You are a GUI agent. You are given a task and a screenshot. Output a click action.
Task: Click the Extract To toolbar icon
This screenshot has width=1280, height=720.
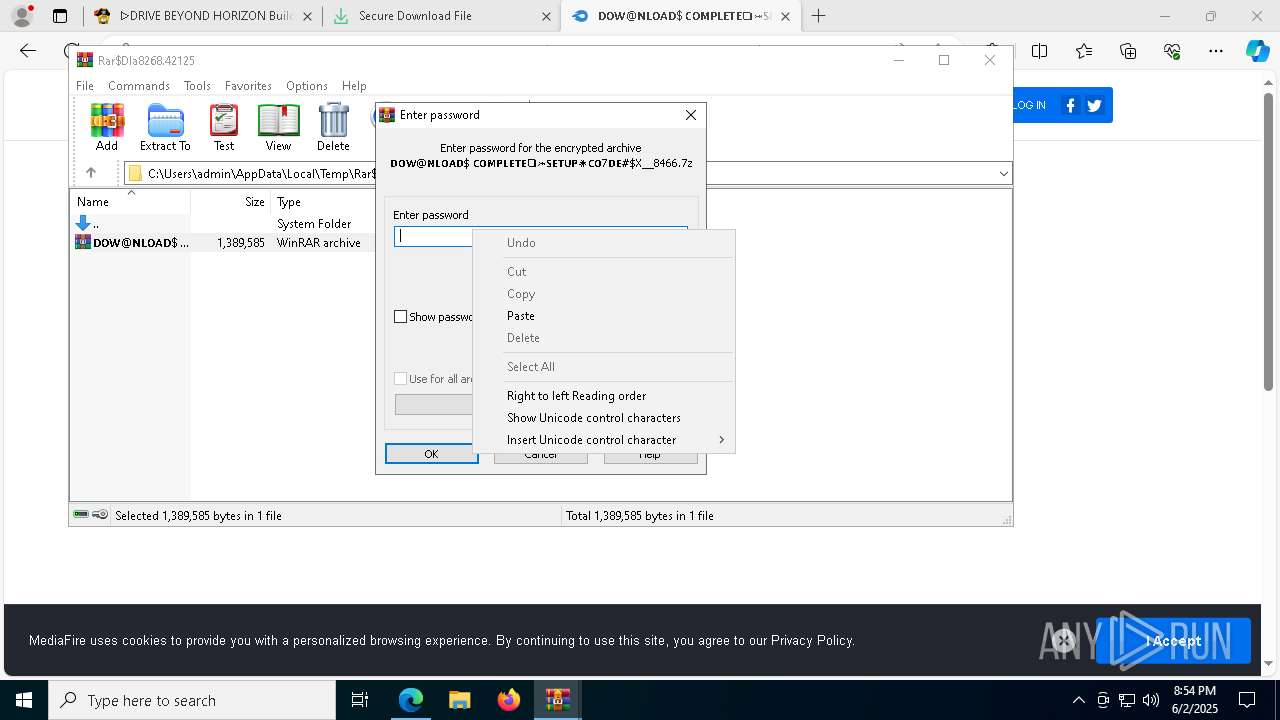tap(165, 128)
